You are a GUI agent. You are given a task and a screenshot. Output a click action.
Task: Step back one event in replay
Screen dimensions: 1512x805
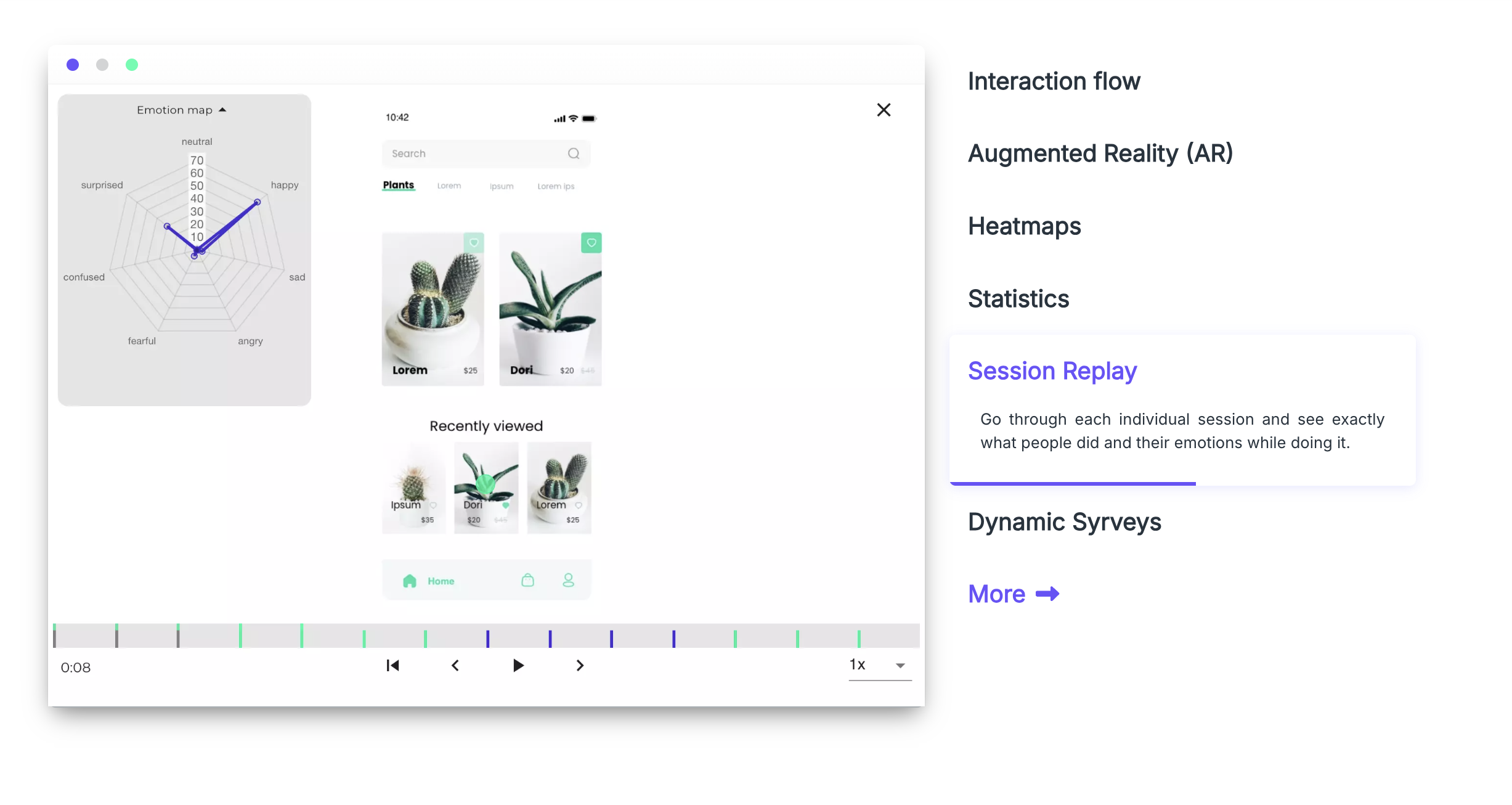(x=455, y=666)
